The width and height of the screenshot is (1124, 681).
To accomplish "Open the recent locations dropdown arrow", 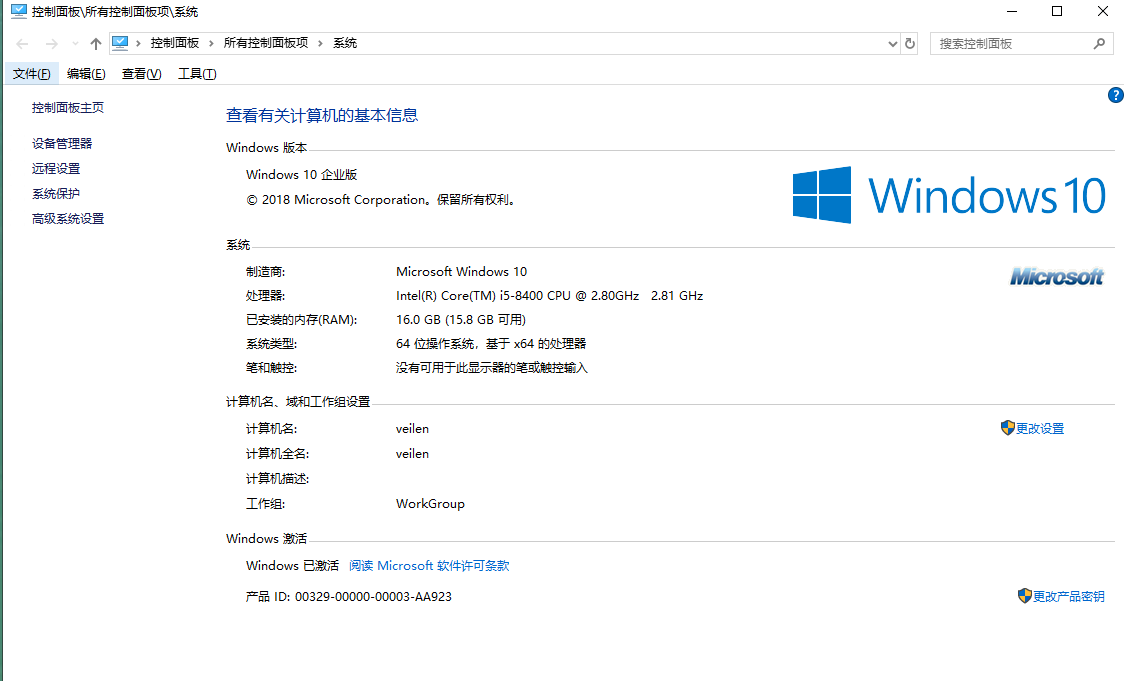I will [75, 44].
